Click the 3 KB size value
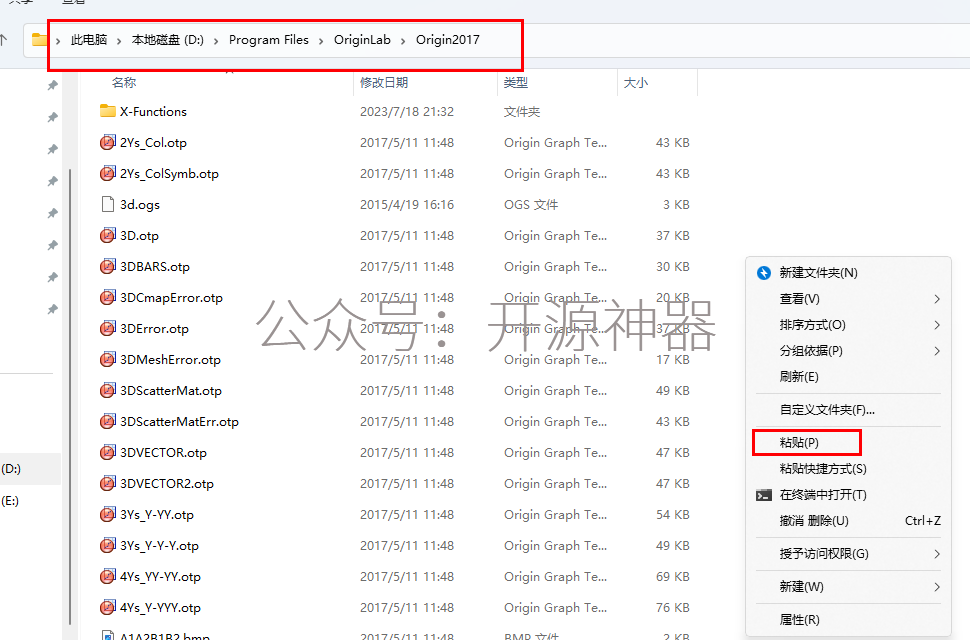This screenshot has width=970, height=640. [676, 204]
